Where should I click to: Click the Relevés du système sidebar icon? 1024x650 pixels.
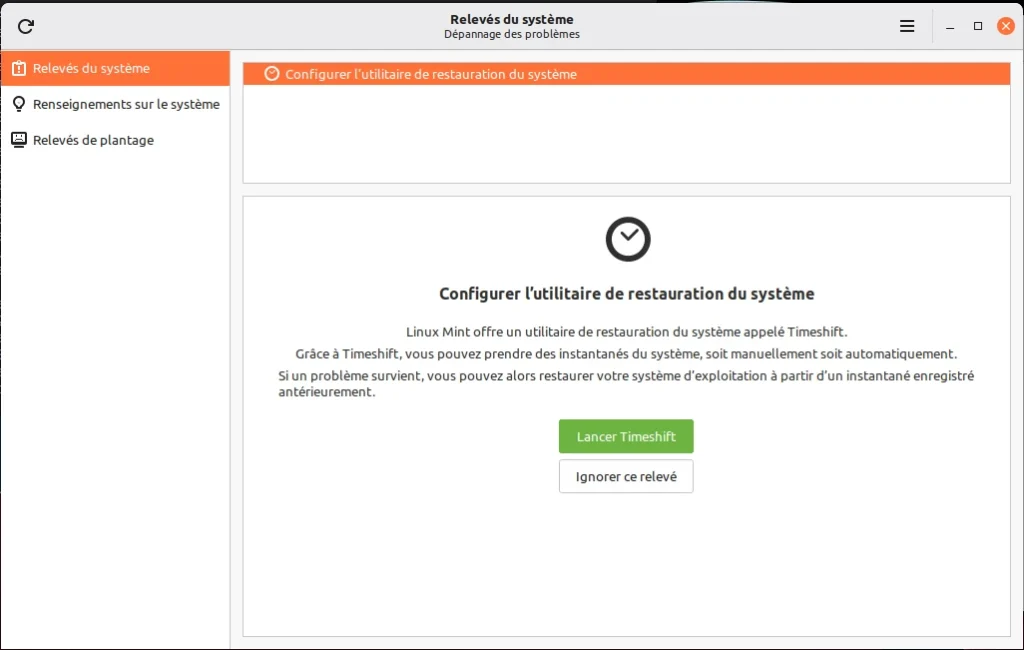18,69
